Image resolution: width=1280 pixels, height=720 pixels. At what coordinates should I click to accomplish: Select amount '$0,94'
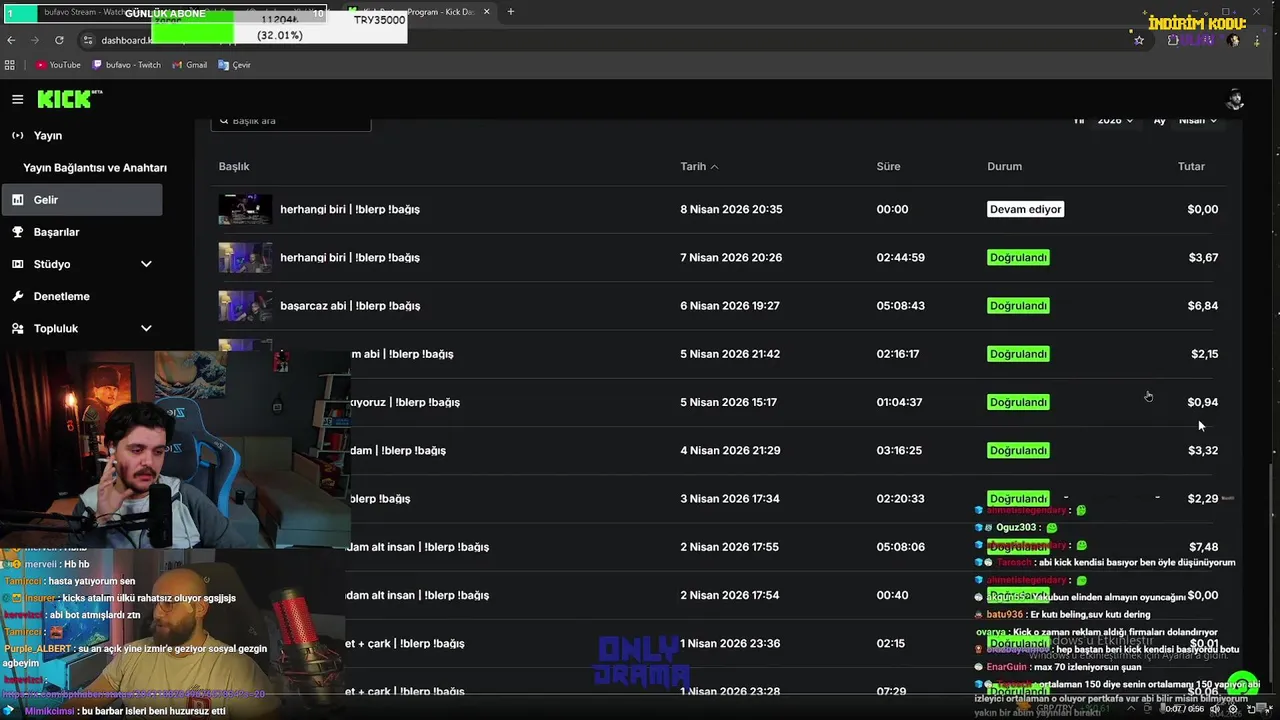point(1202,402)
